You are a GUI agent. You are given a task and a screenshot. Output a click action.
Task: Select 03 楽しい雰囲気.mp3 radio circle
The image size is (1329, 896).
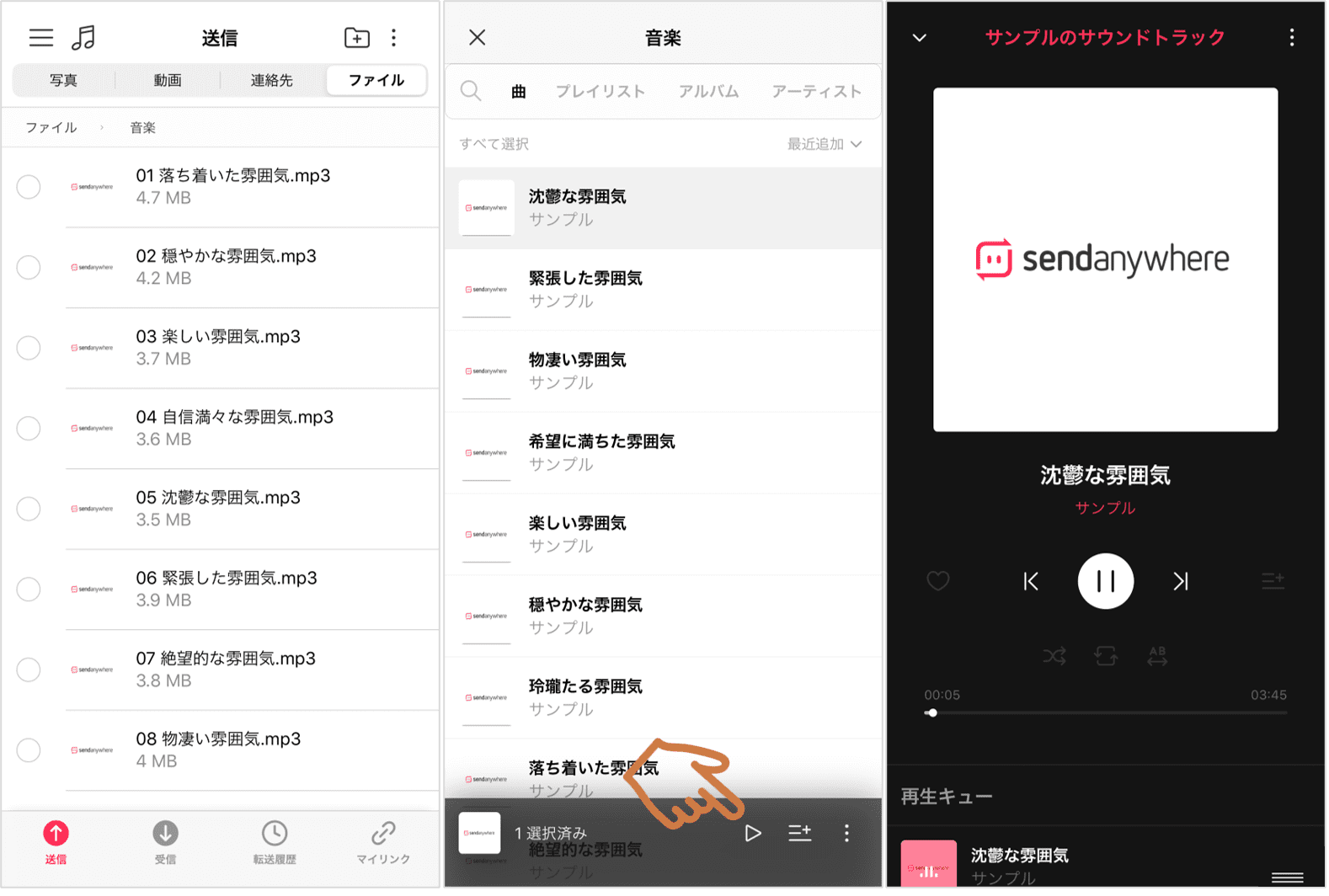tap(29, 349)
